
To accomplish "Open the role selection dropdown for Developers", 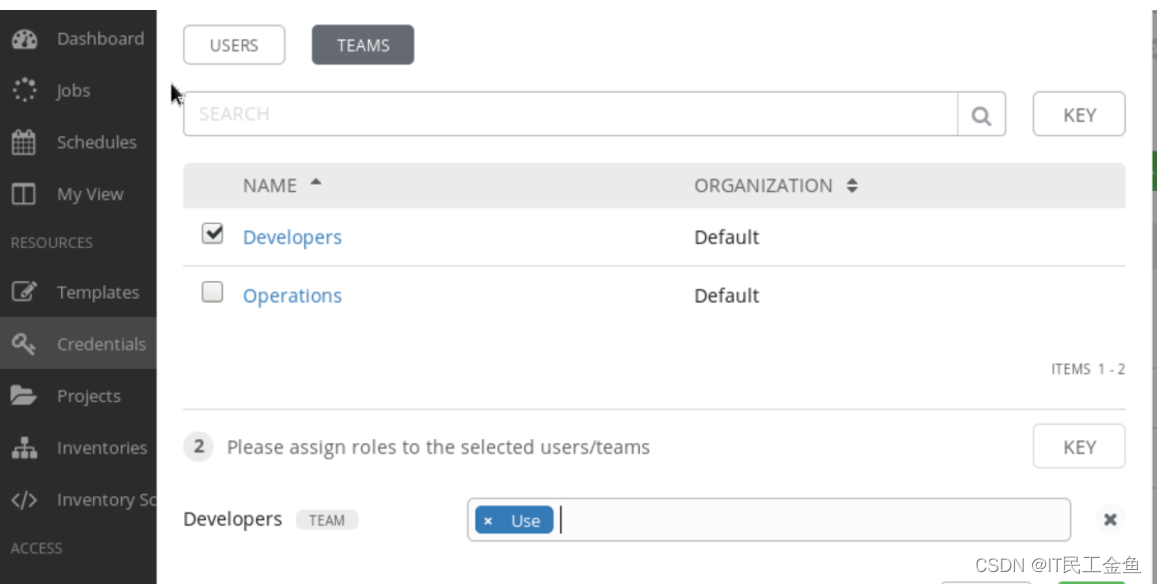I will coord(808,520).
